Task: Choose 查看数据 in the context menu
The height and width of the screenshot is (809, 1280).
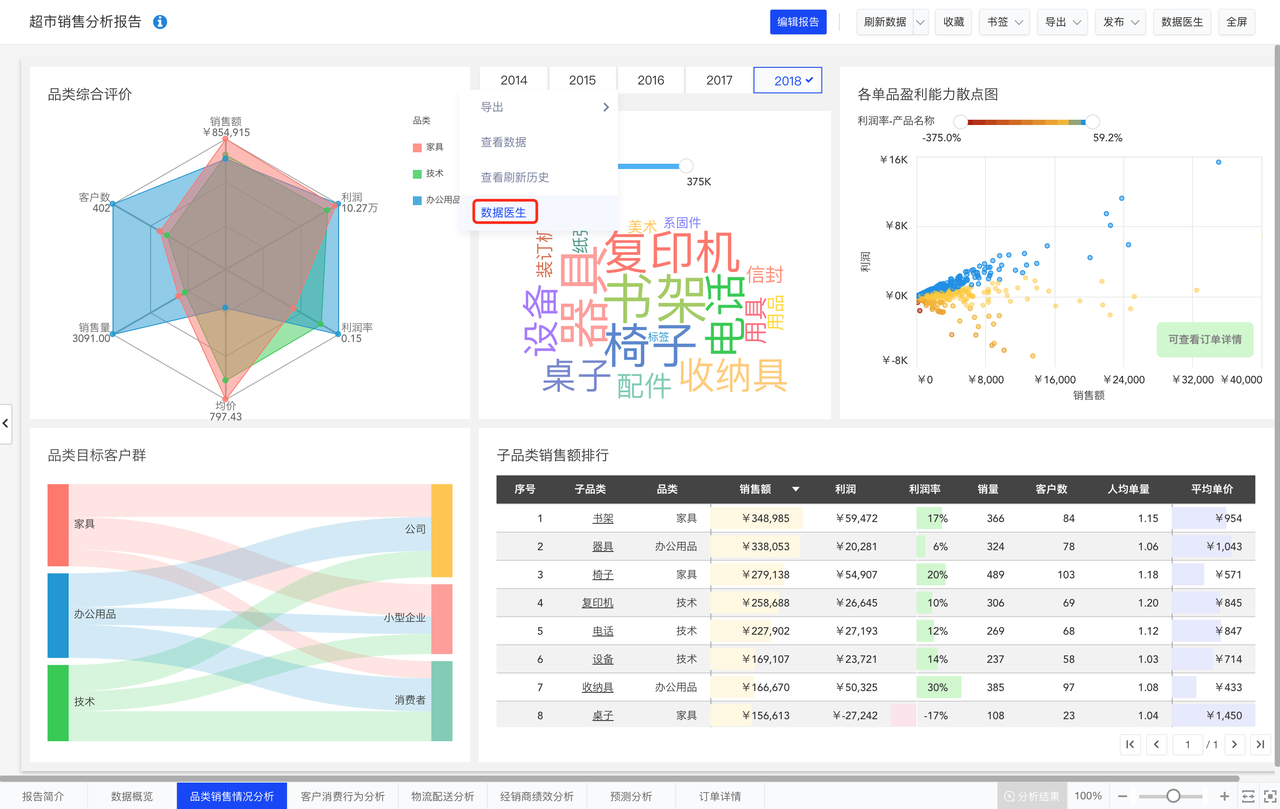Action: point(539,142)
